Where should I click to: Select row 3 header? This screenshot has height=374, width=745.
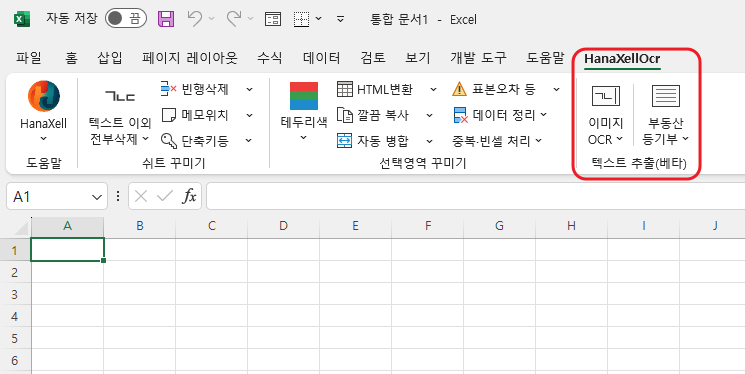15,294
